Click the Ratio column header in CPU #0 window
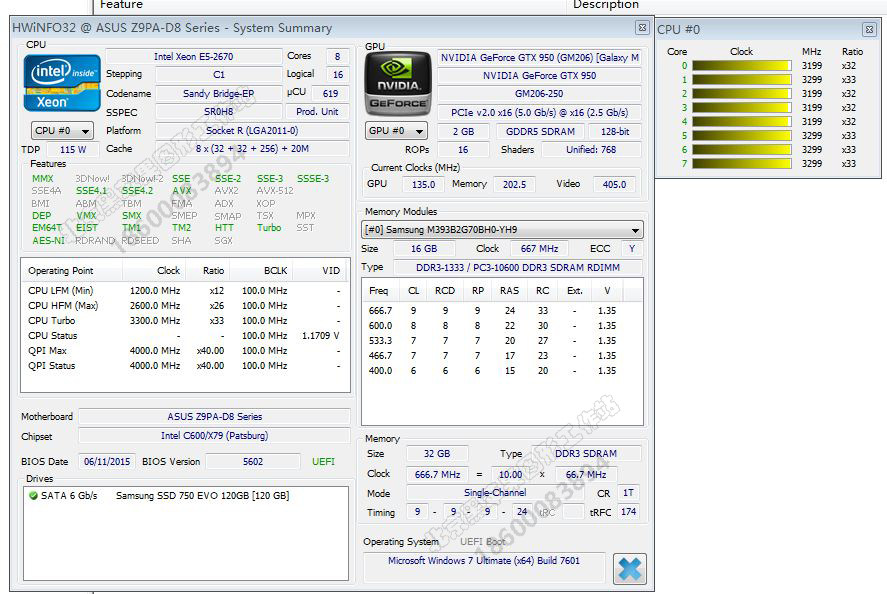 click(852, 51)
